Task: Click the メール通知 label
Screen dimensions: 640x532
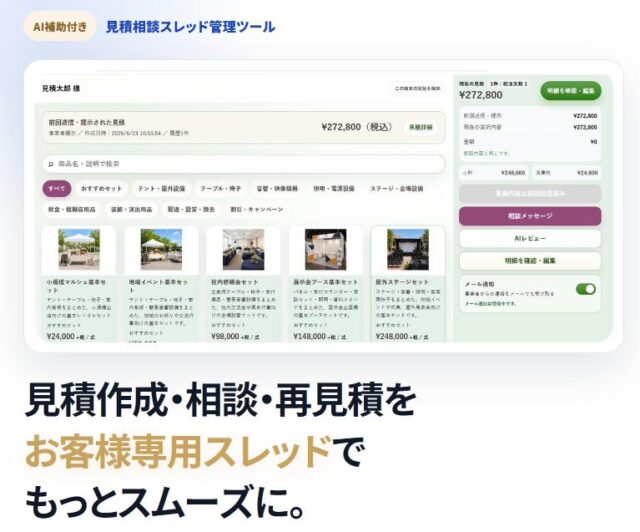Action: pyautogui.click(x=479, y=284)
